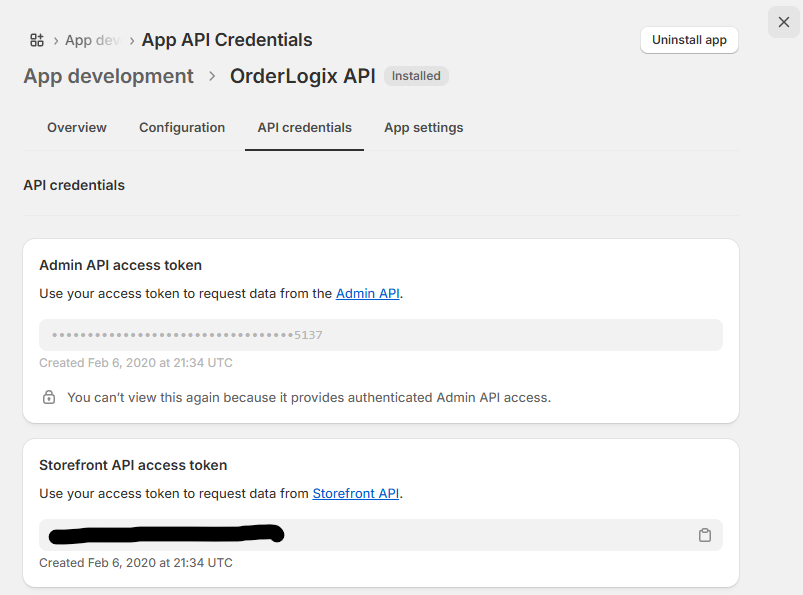Viewport: 803px width, 595px height.
Task: Click the OrderLogix API app title
Action: (x=302, y=76)
